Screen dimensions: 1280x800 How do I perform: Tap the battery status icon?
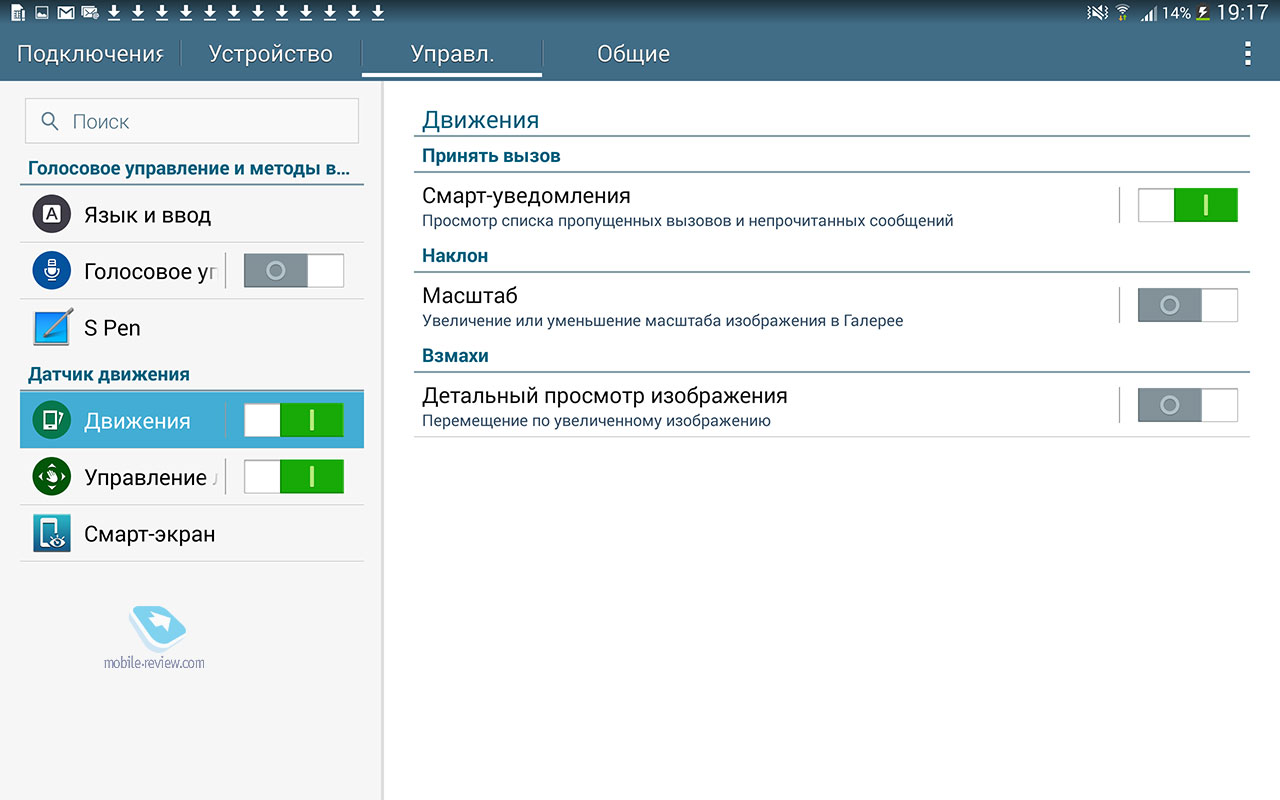[1203, 13]
